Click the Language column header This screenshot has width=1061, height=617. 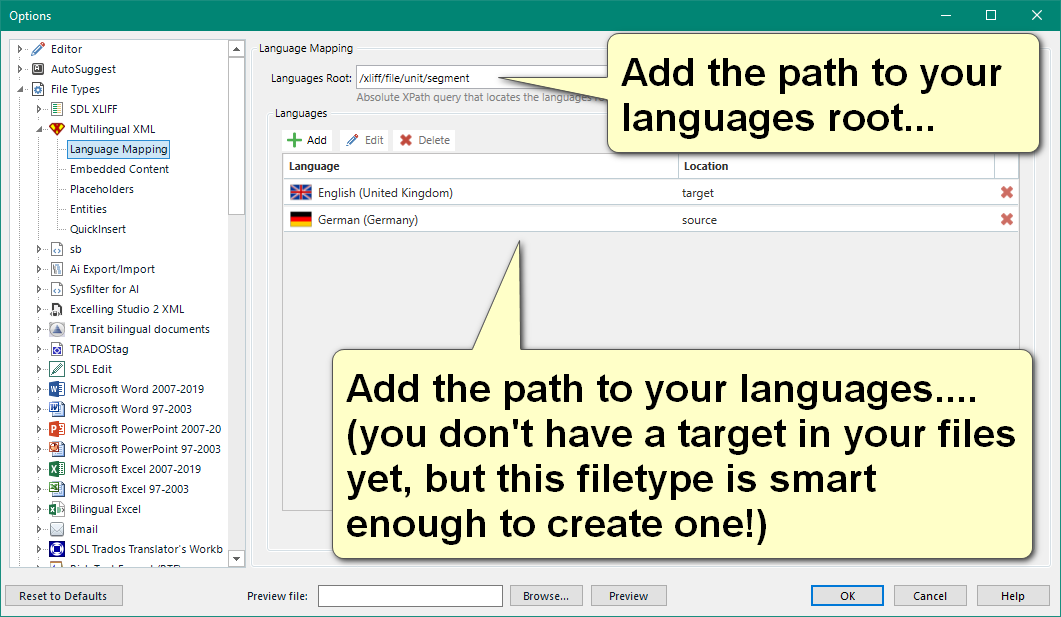tap(480, 166)
